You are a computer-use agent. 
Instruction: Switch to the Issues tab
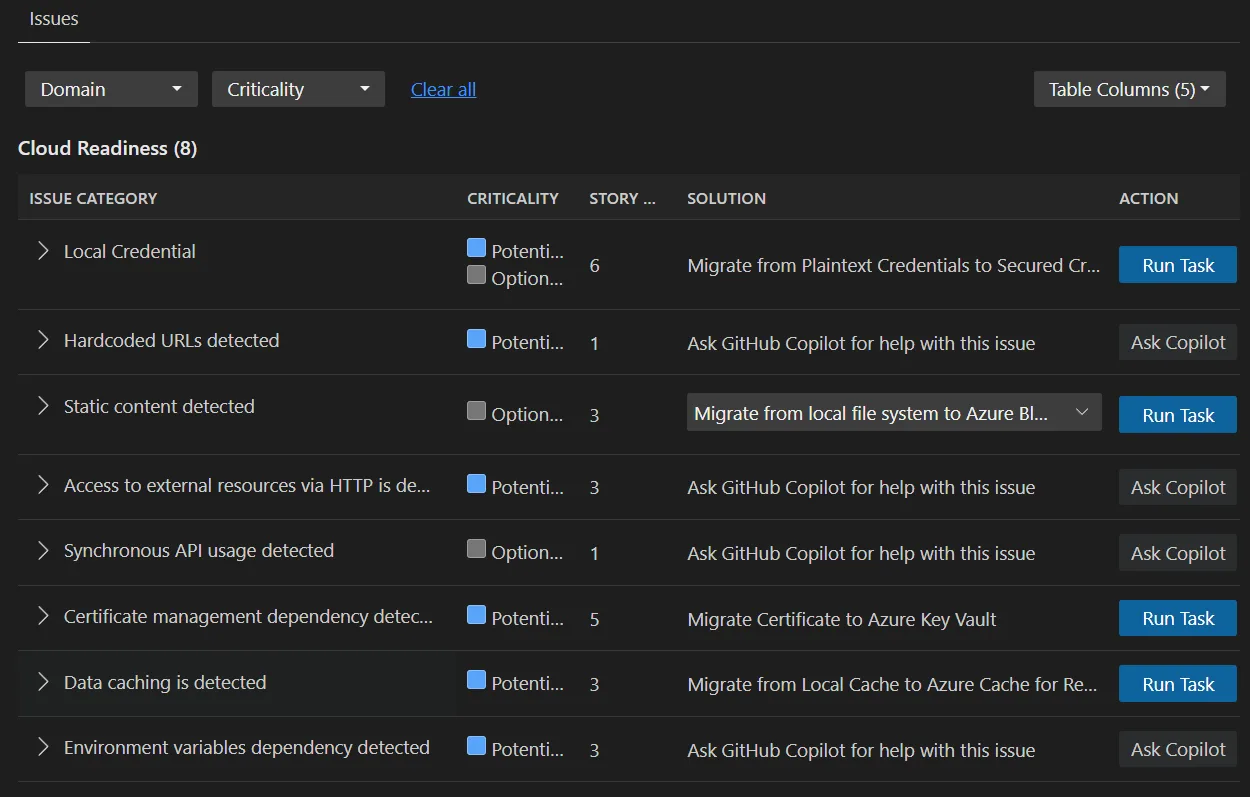[53, 18]
